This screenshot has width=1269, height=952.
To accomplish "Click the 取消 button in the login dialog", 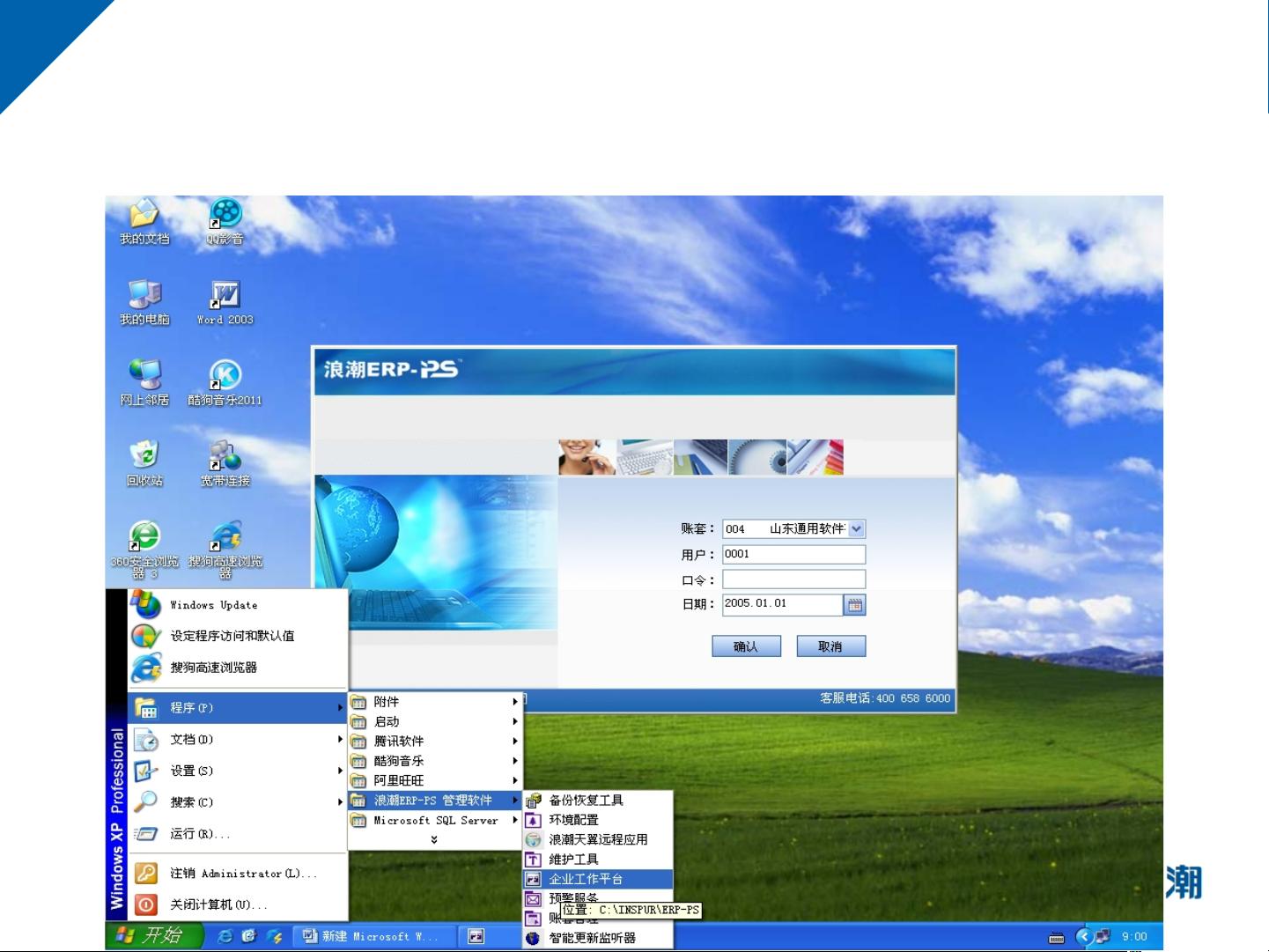I will click(830, 646).
